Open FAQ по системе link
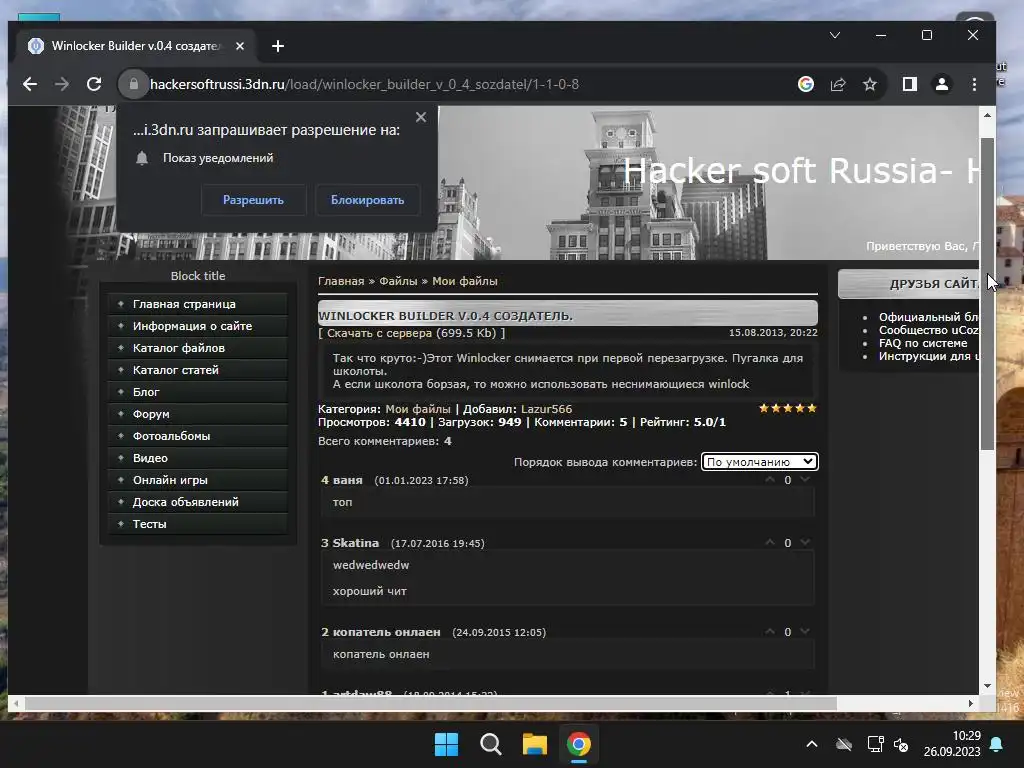 [923, 343]
